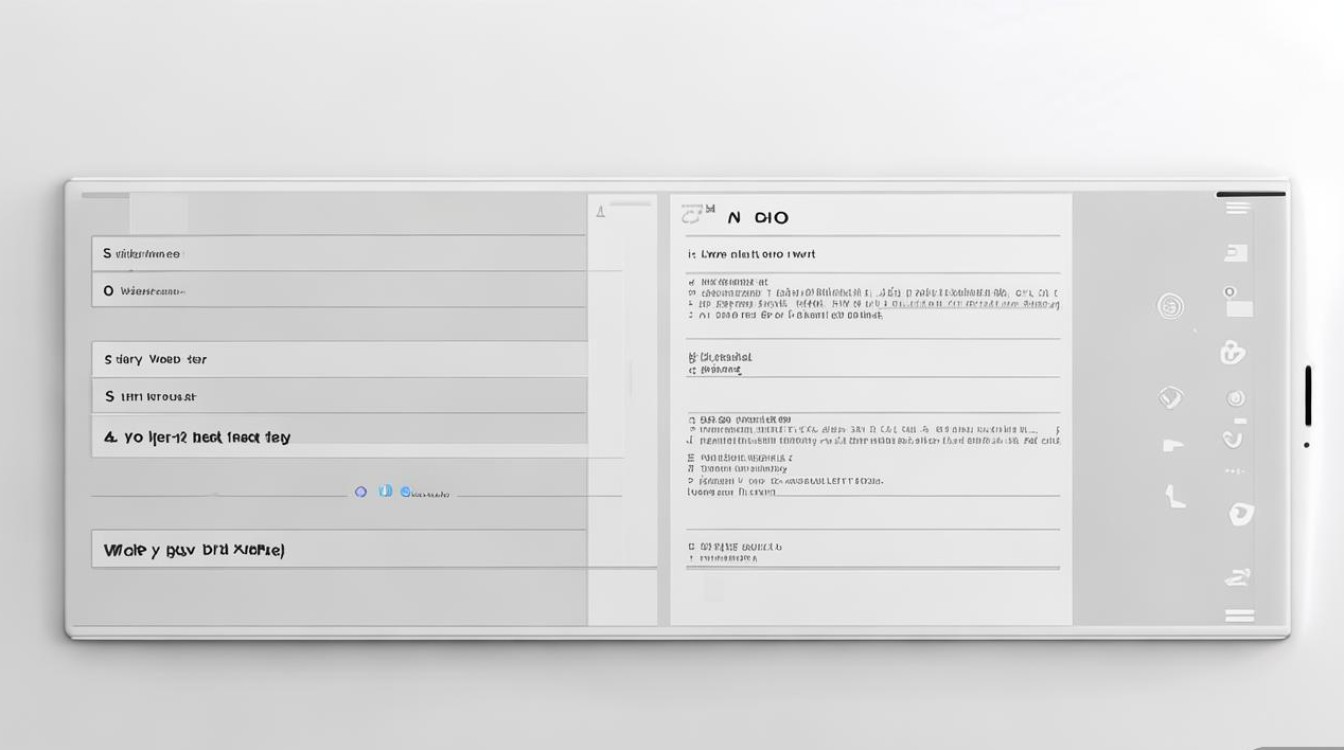Viewport: 1344px width, 750px height.
Task: Click the white blob icon near sidebar bottom
Action: point(1240,514)
